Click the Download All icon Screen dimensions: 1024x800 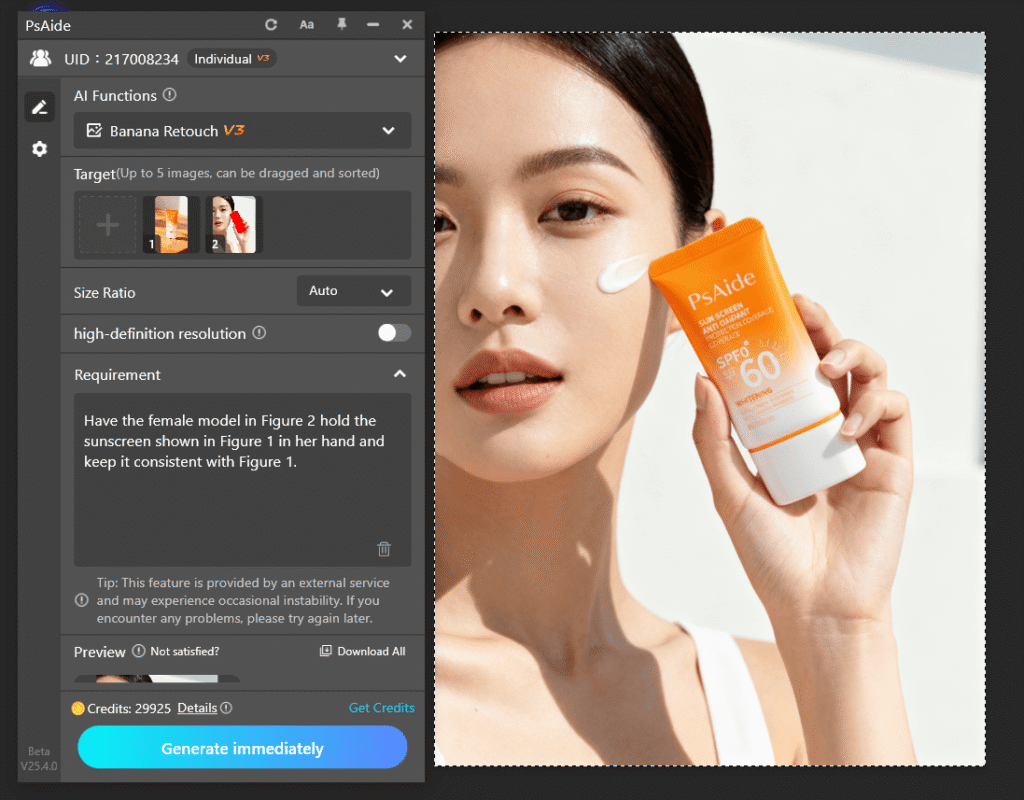326,651
